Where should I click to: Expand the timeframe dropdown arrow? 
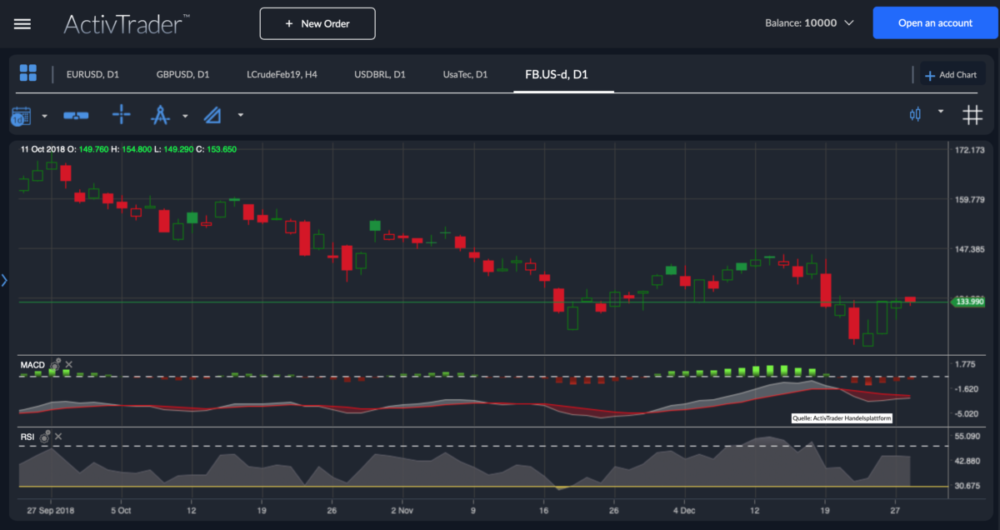pyautogui.click(x=45, y=116)
